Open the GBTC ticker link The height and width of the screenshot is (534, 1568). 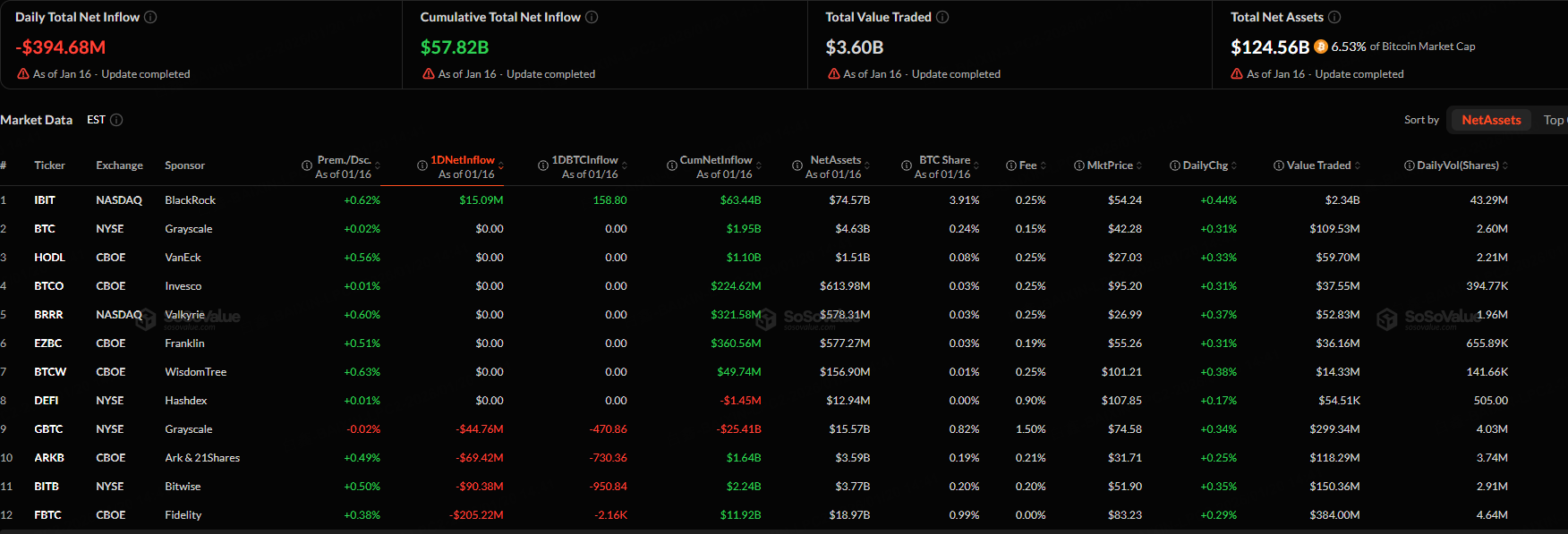[48, 429]
